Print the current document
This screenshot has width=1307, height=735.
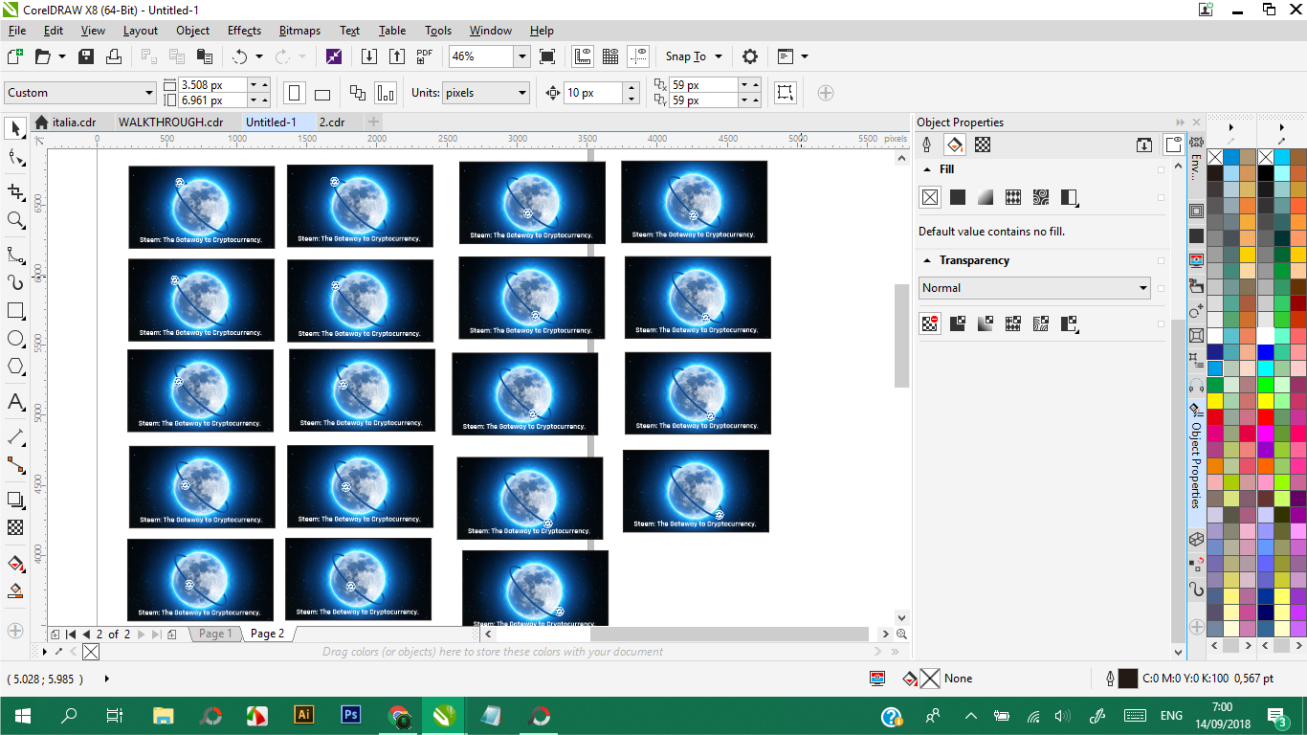[113, 57]
